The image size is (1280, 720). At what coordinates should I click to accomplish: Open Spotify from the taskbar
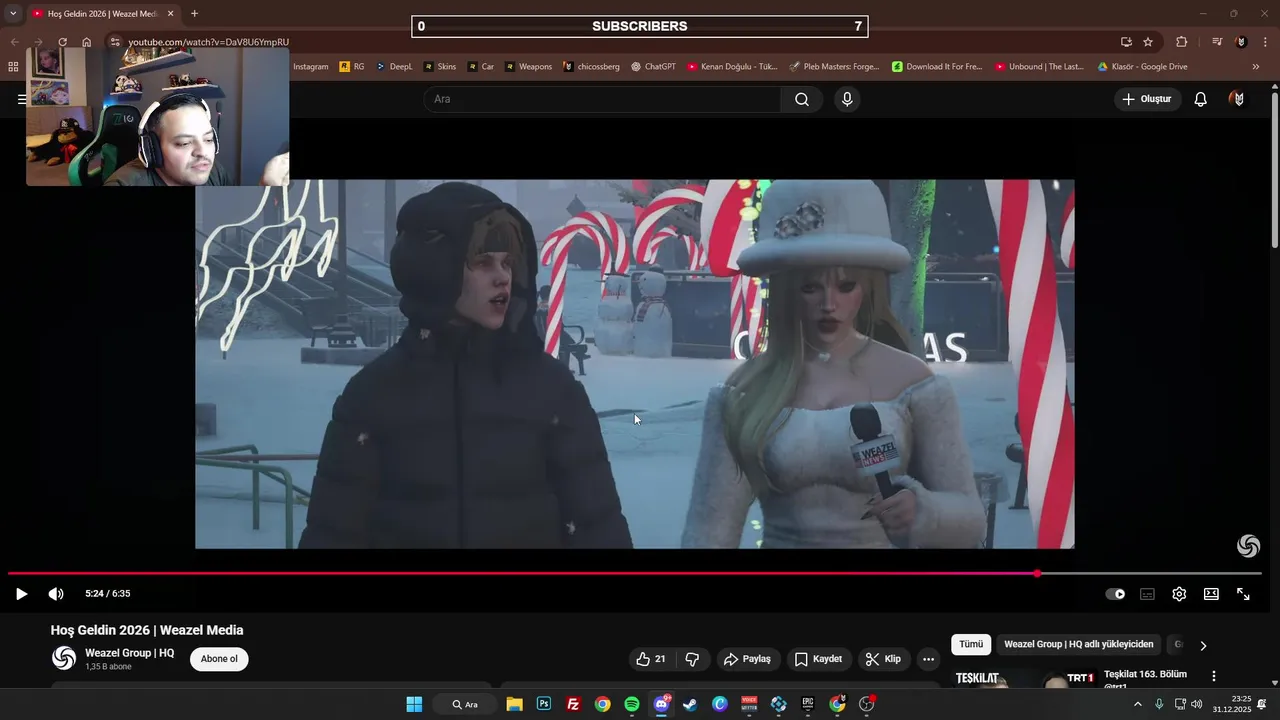coord(632,704)
